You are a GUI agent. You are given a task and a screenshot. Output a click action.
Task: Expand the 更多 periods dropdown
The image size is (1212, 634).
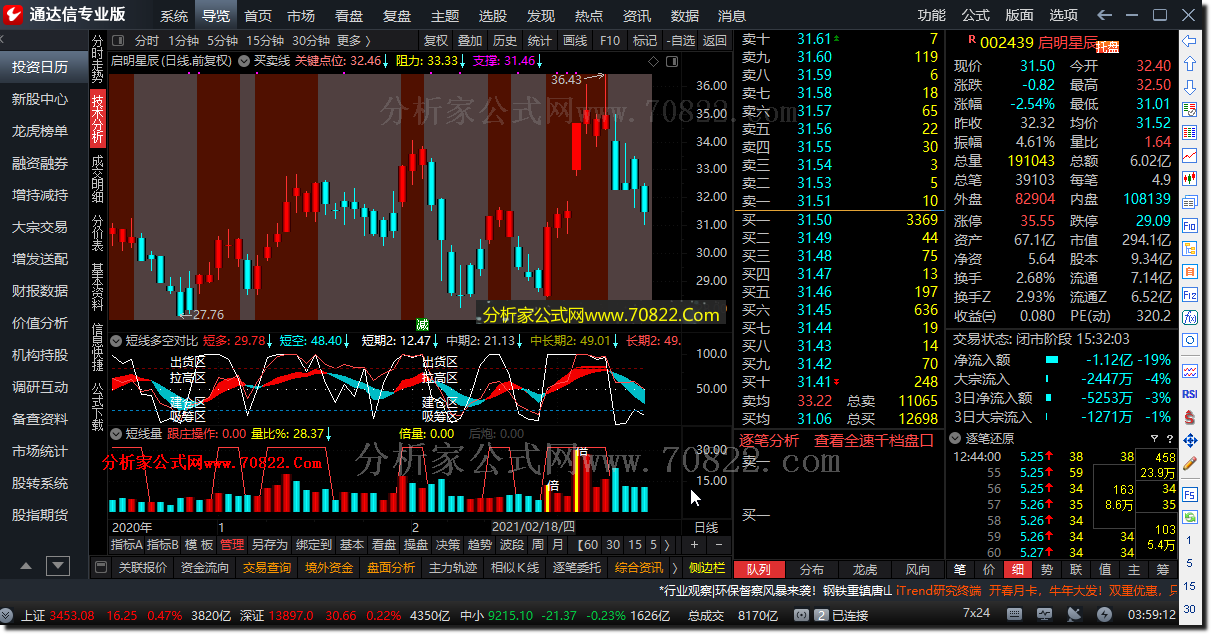[354, 40]
